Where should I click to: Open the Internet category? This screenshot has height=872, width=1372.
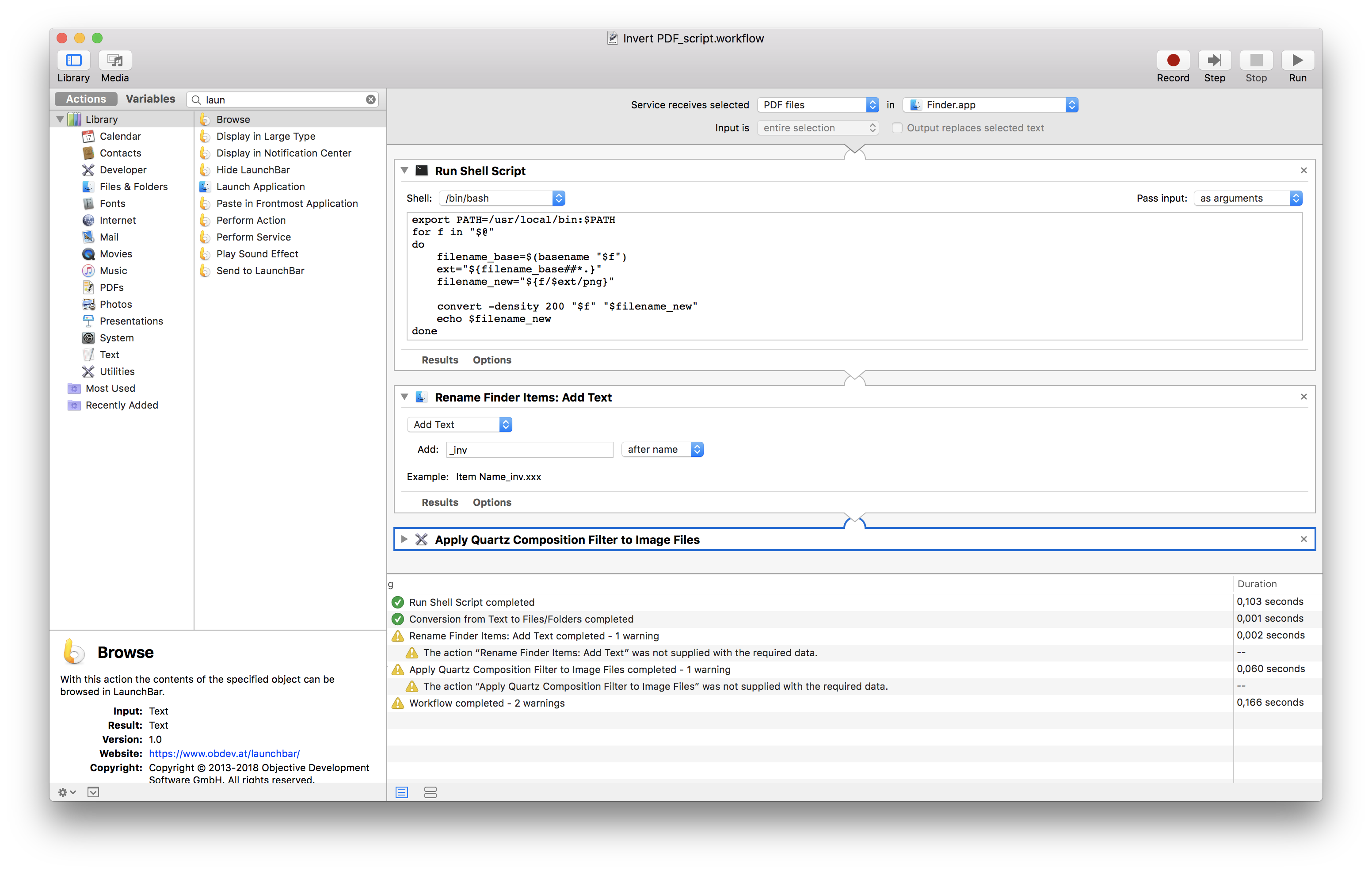[118, 220]
